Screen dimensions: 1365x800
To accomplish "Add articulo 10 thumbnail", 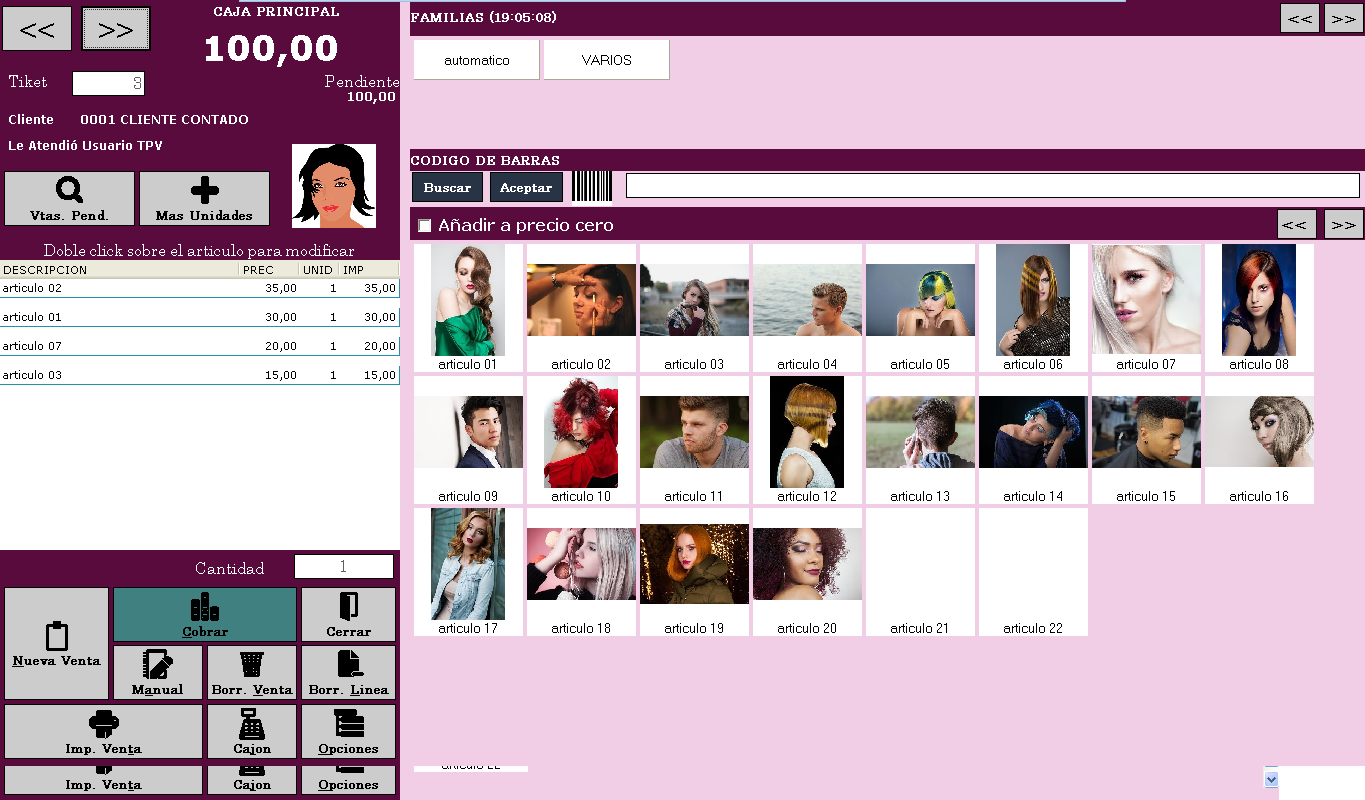I will pyautogui.click(x=581, y=440).
